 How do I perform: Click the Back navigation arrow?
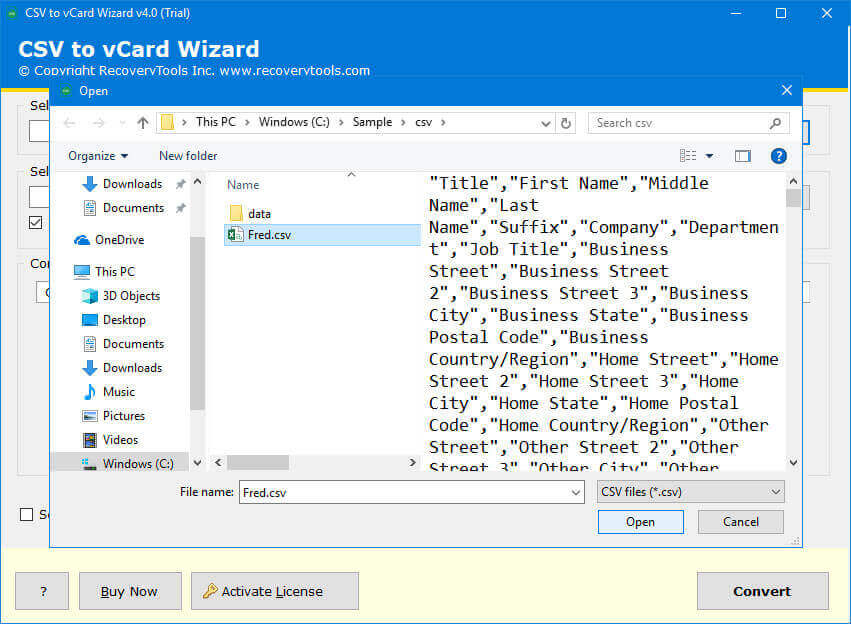pos(69,123)
